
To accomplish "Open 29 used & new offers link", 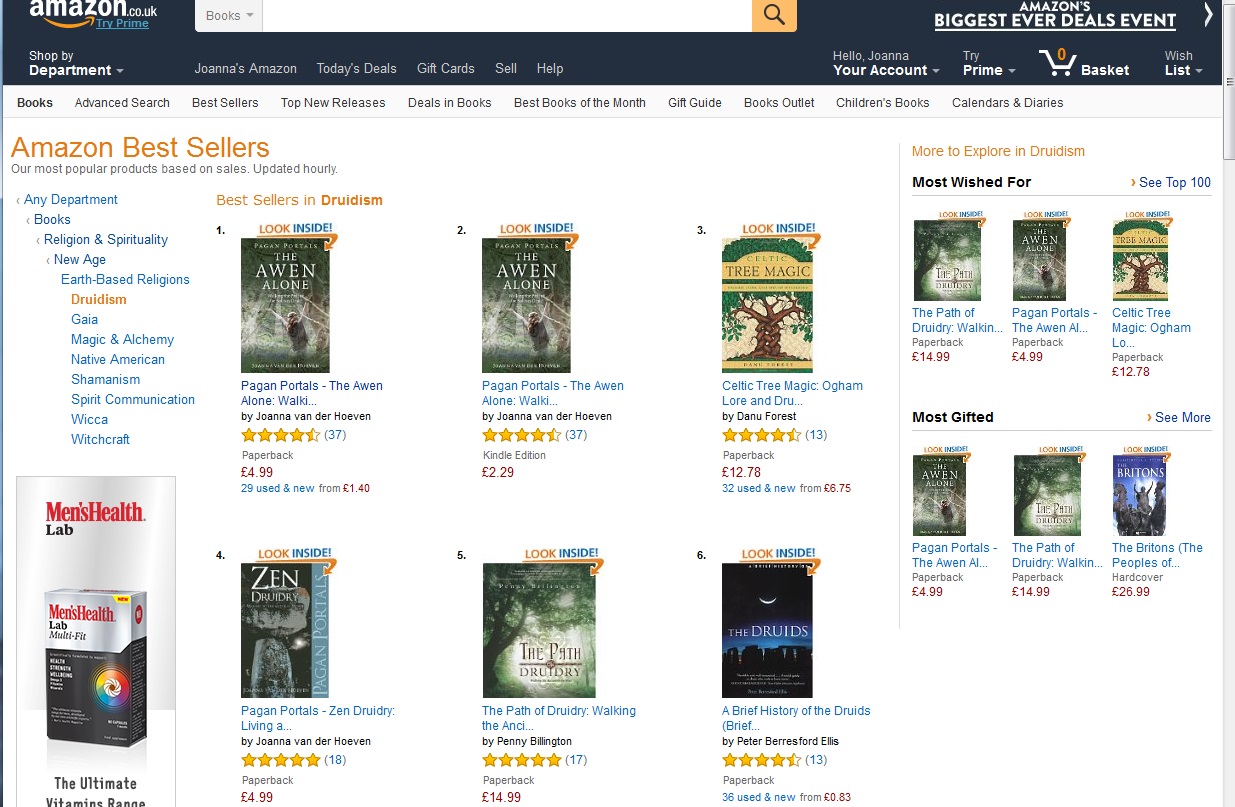I will point(278,488).
